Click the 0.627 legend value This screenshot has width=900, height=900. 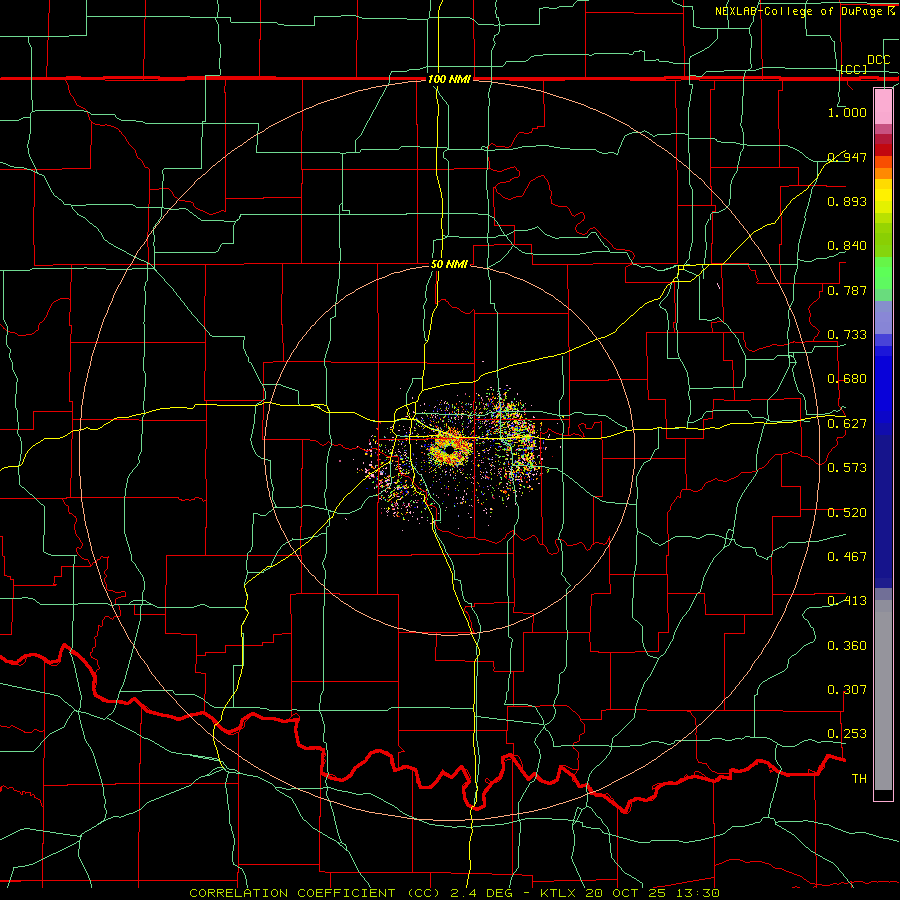click(847, 424)
